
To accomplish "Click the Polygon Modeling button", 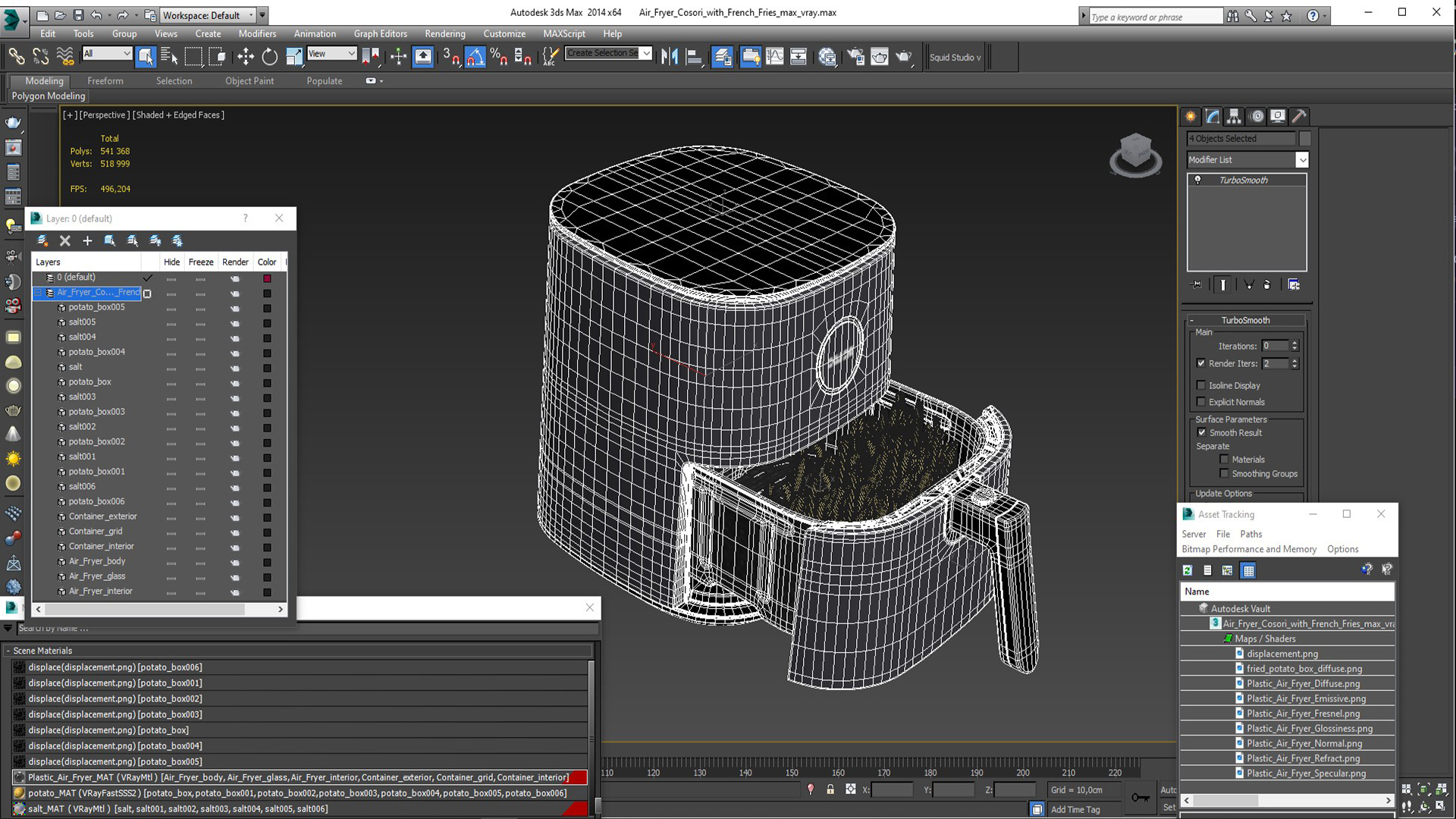I will pyautogui.click(x=48, y=96).
